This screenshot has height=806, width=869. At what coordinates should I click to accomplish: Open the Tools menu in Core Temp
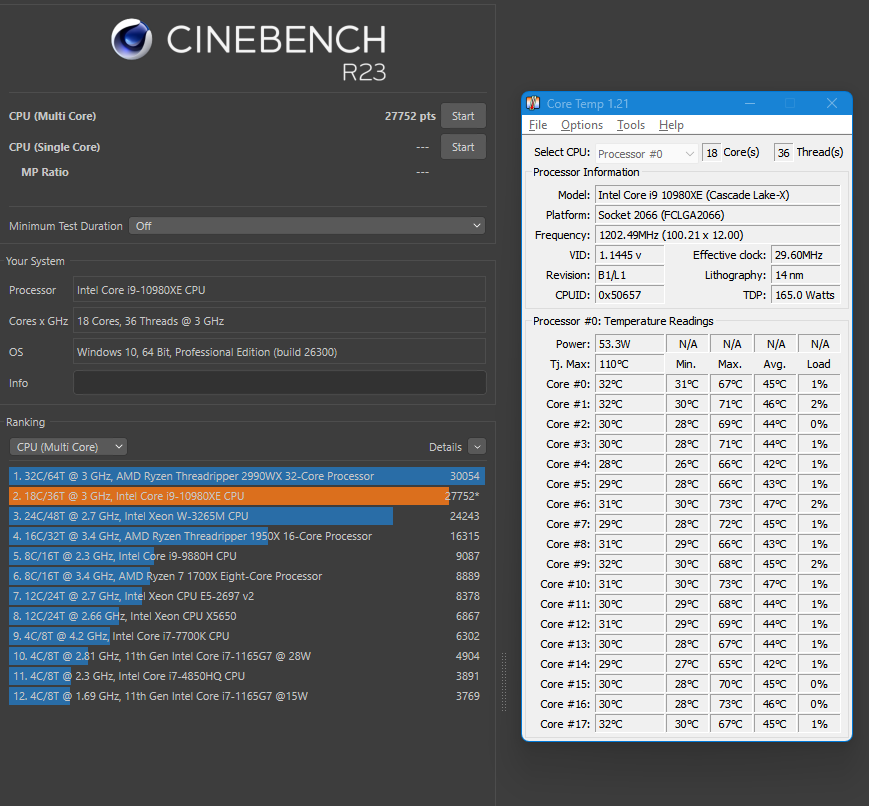coord(631,125)
